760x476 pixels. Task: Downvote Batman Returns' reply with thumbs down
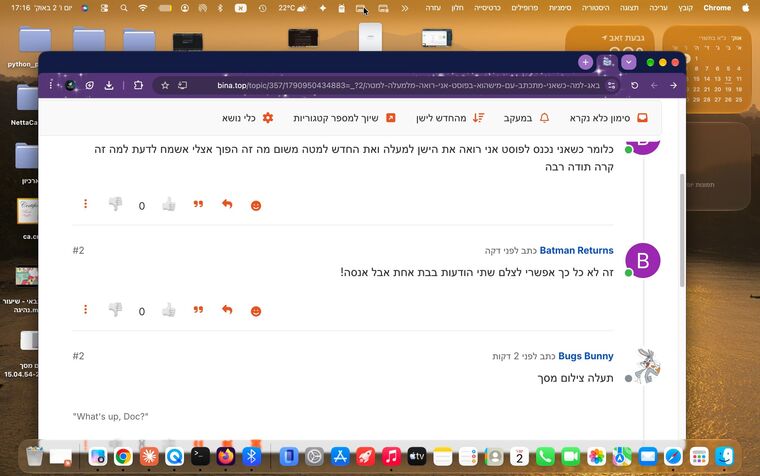click(115, 309)
